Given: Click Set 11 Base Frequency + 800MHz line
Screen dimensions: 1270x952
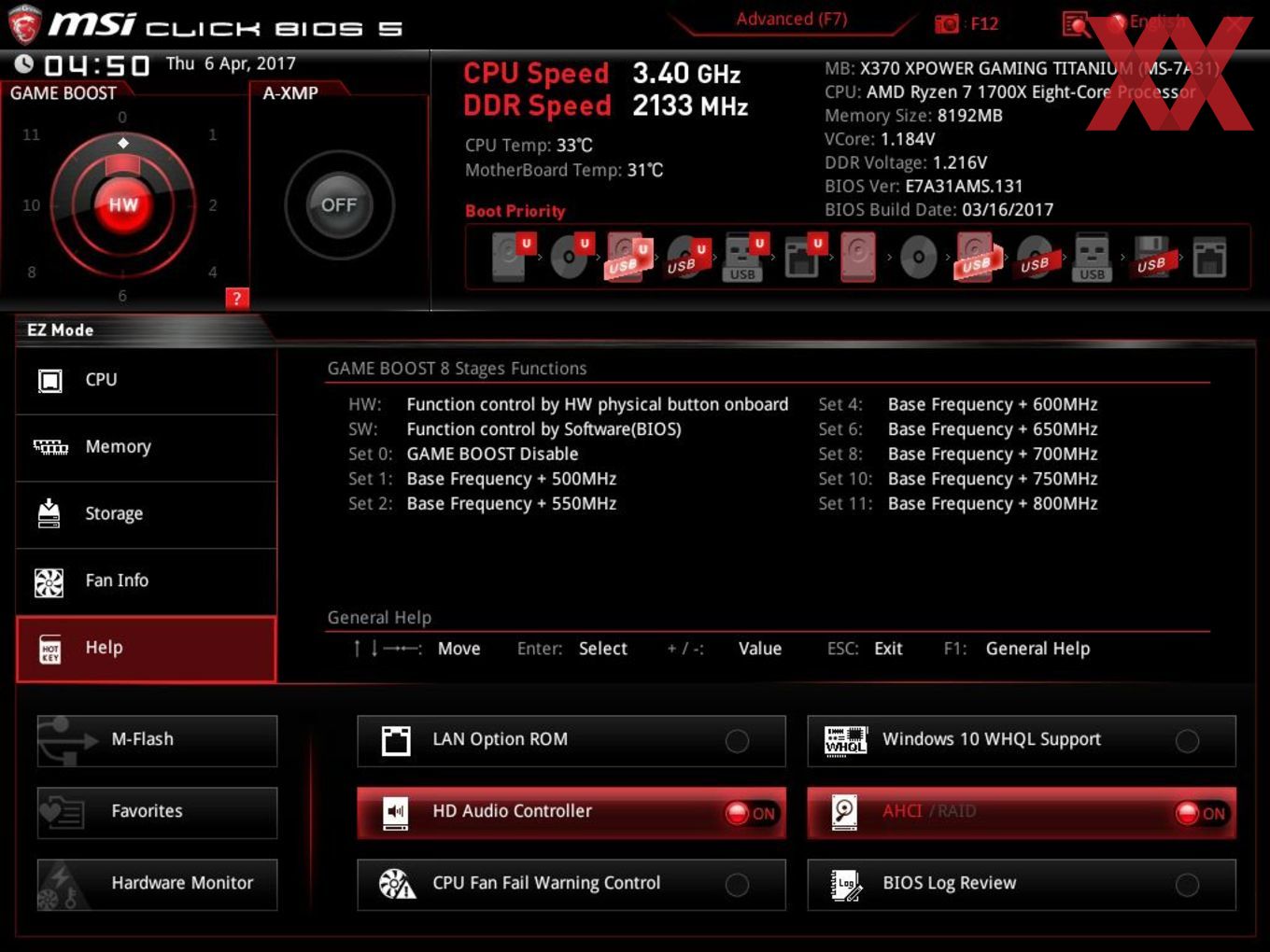Looking at the screenshot, I should pyautogui.click(x=958, y=504).
